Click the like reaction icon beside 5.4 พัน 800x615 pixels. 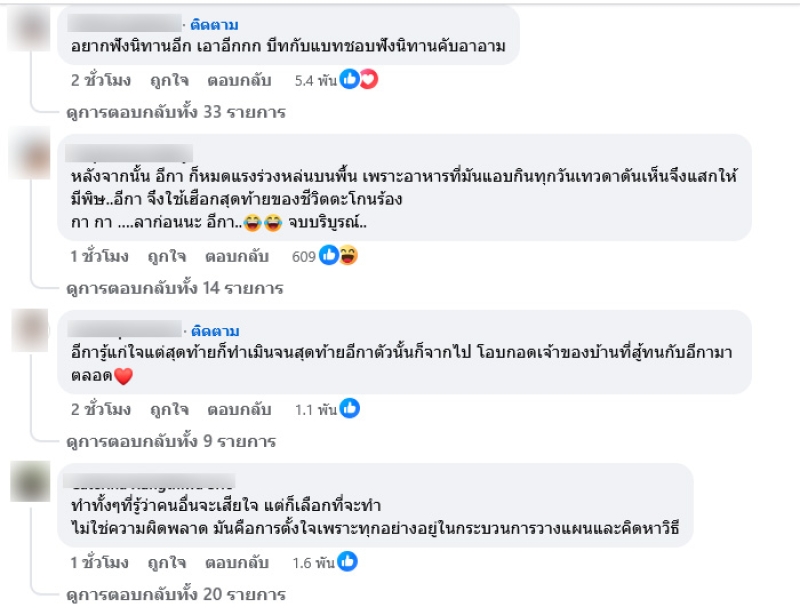pos(349,79)
